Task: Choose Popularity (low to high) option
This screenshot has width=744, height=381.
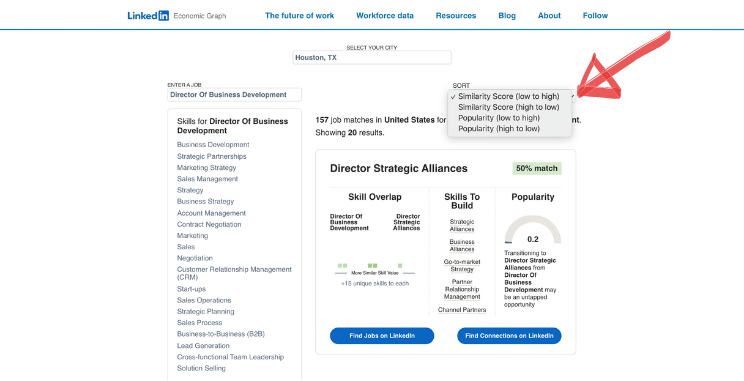Action: tap(499, 118)
